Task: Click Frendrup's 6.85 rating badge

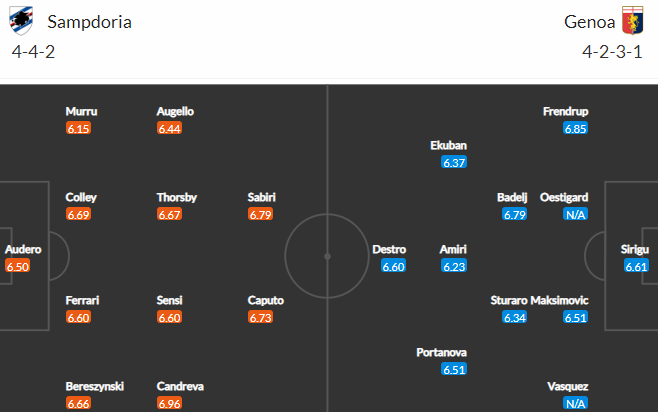Action: 575,128
